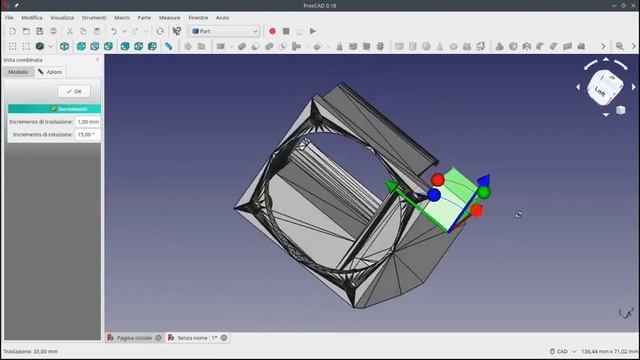Click the translation increment field 1,00 mm
Image resolution: width=640 pixels, height=360 pixels.
pos(88,122)
